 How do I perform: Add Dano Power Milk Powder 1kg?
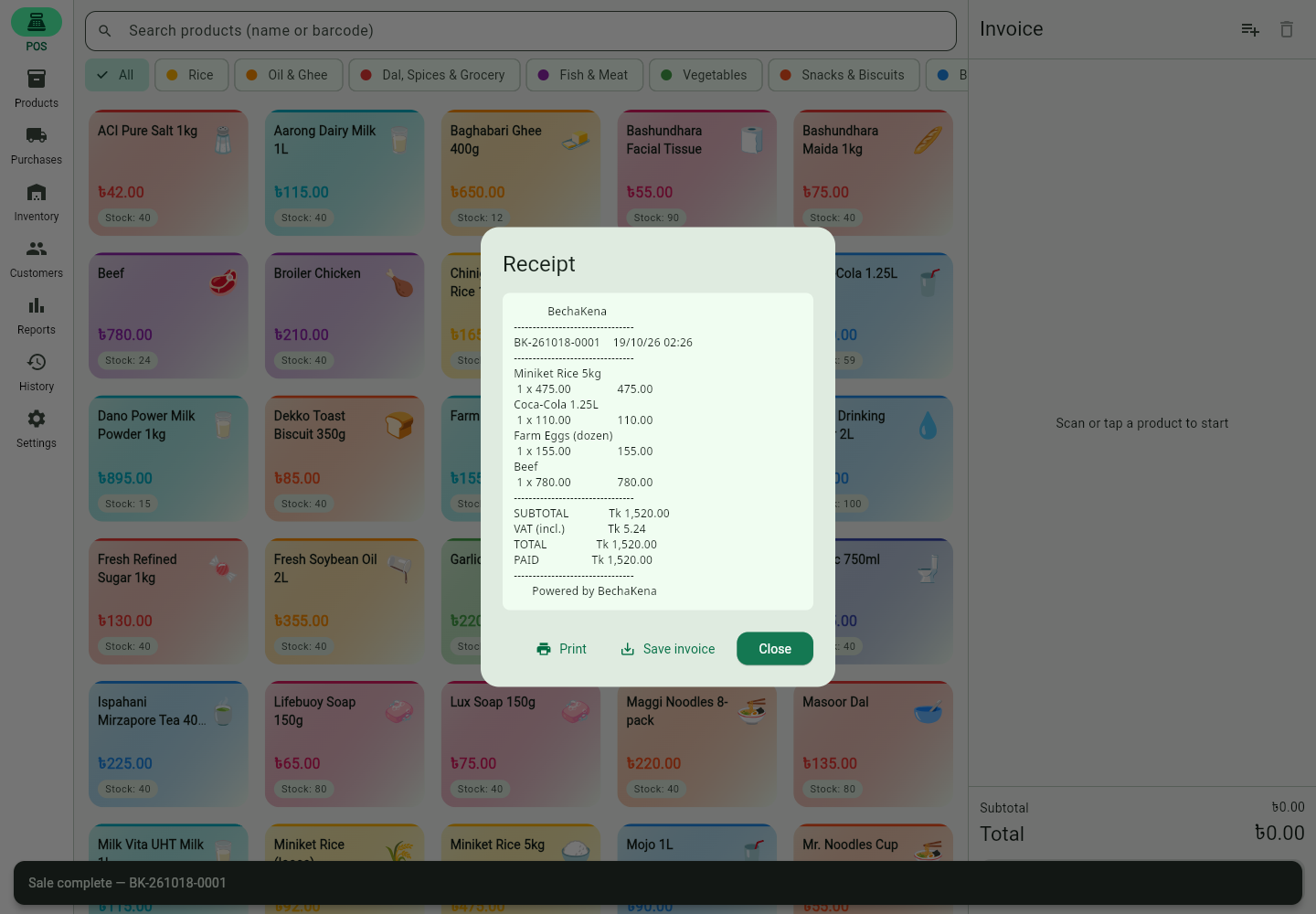(x=168, y=459)
